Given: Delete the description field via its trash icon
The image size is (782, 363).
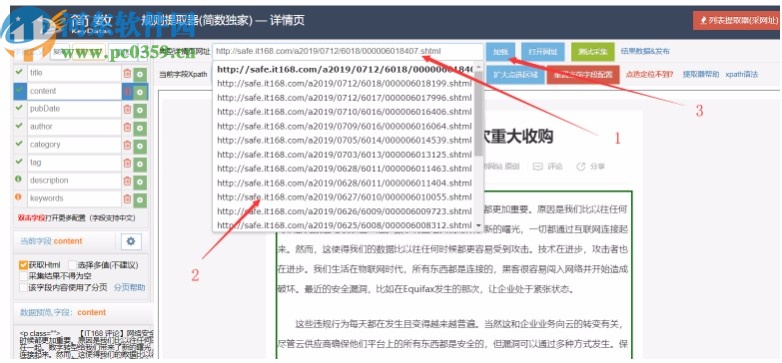Looking at the screenshot, I should pyautogui.click(x=127, y=181).
